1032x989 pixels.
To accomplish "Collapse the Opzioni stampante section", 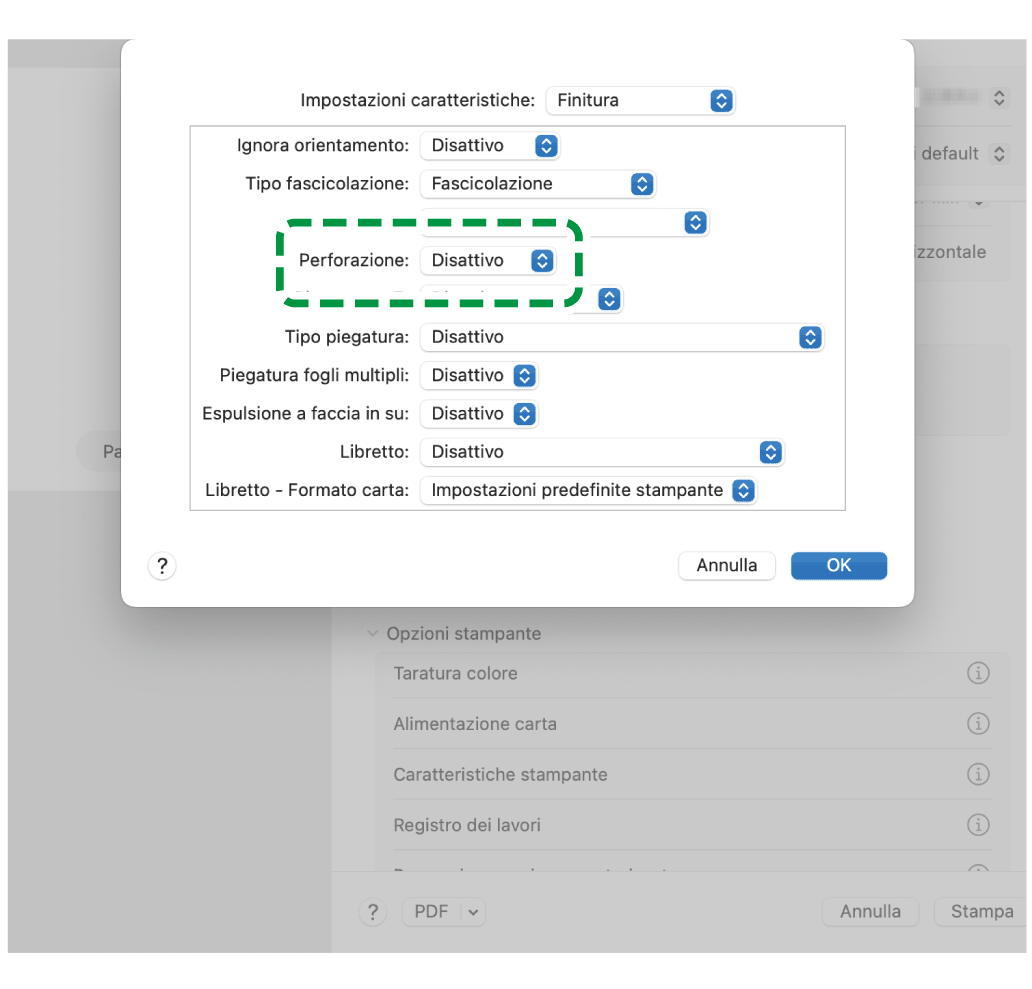I will click(373, 634).
